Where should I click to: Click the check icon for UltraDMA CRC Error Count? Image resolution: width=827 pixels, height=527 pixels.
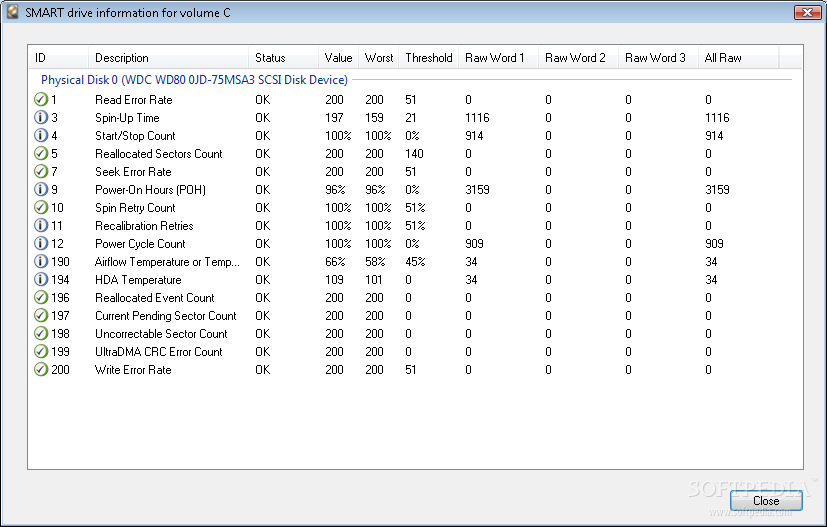click(x=41, y=351)
